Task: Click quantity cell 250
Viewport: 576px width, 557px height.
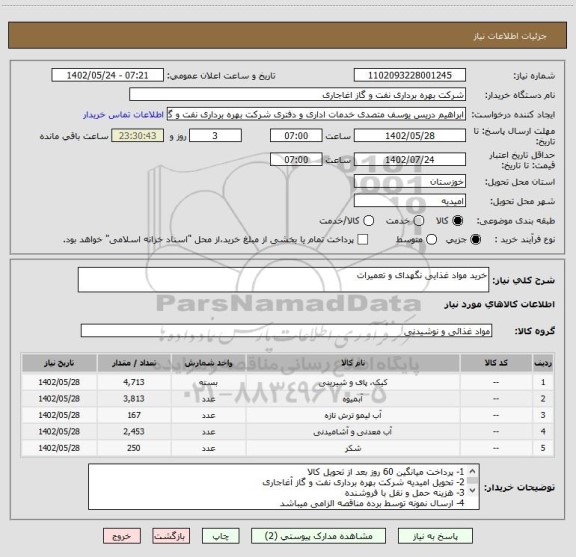Action: (x=134, y=448)
